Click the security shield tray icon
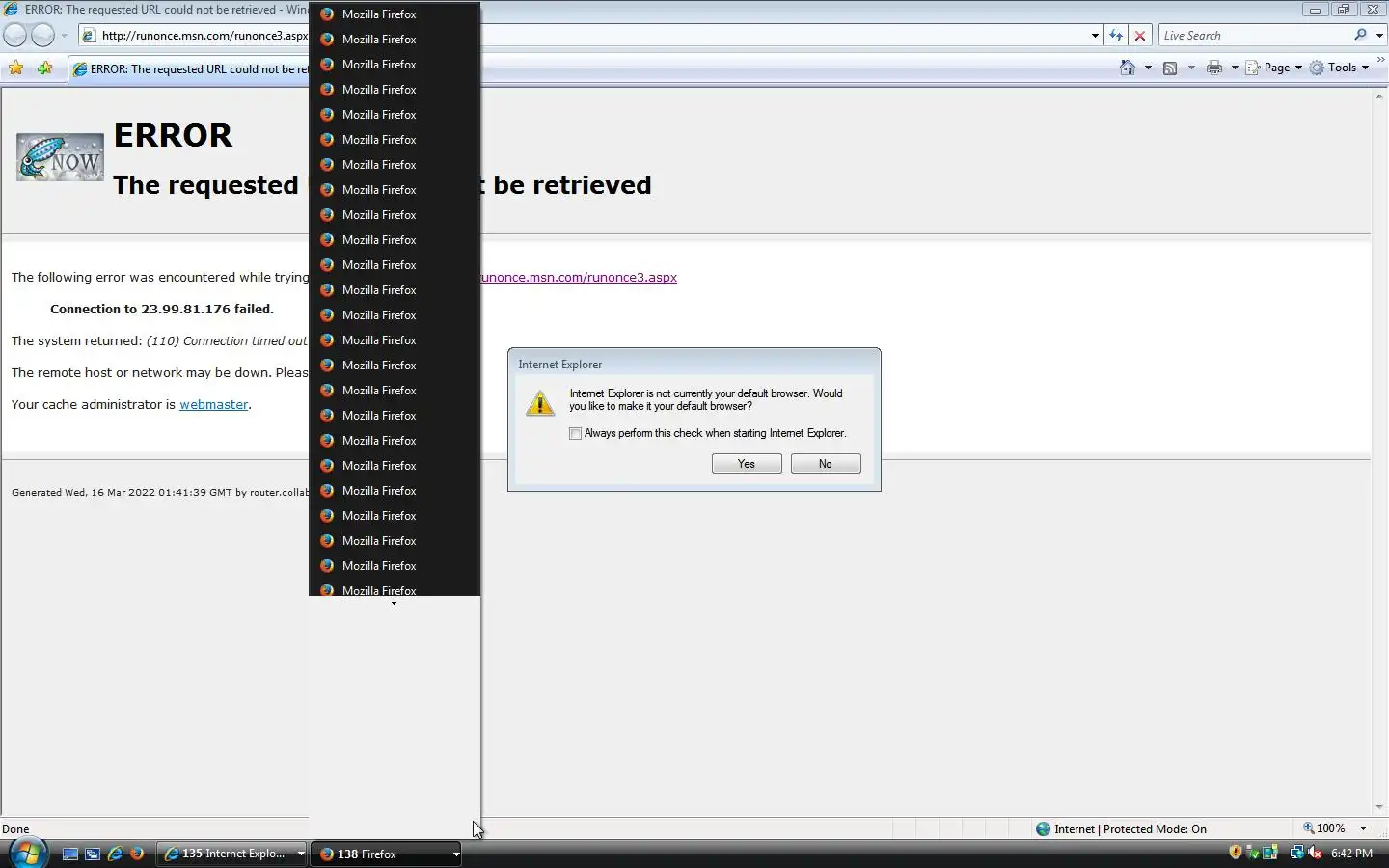 pos(1236,853)
